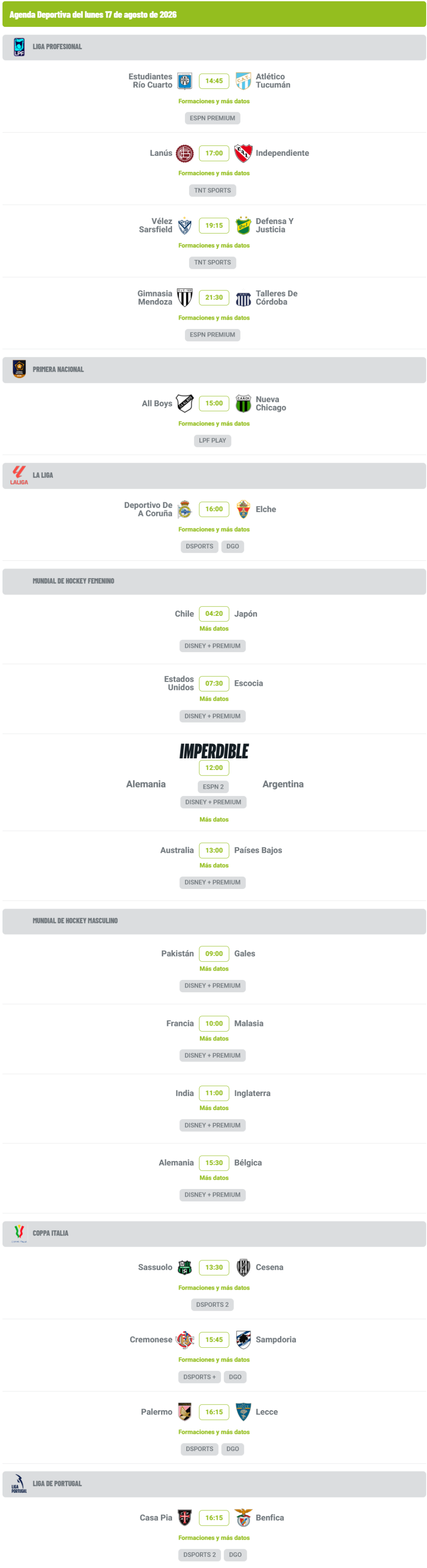Click the LaLiga logo in header
This screenshot has height=1568, width=427.
tap(19, 475)
